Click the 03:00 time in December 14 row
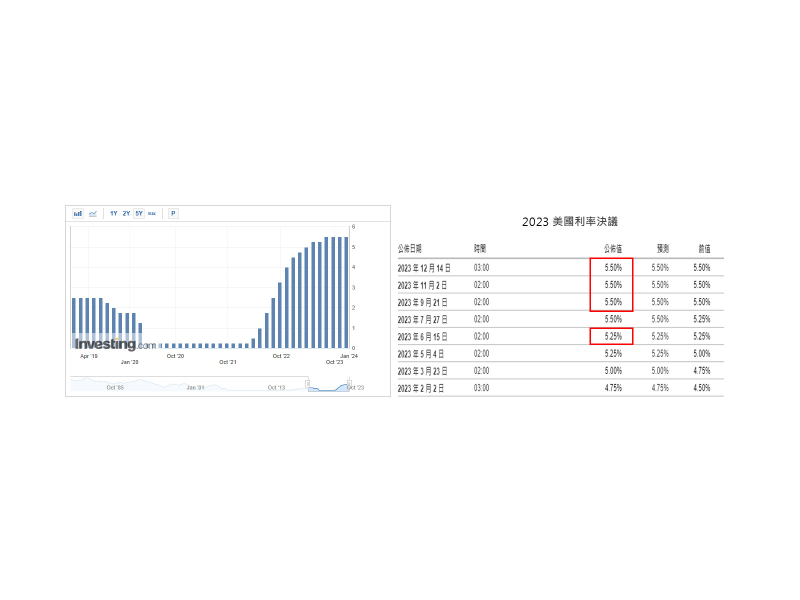 tap(481, 268)
